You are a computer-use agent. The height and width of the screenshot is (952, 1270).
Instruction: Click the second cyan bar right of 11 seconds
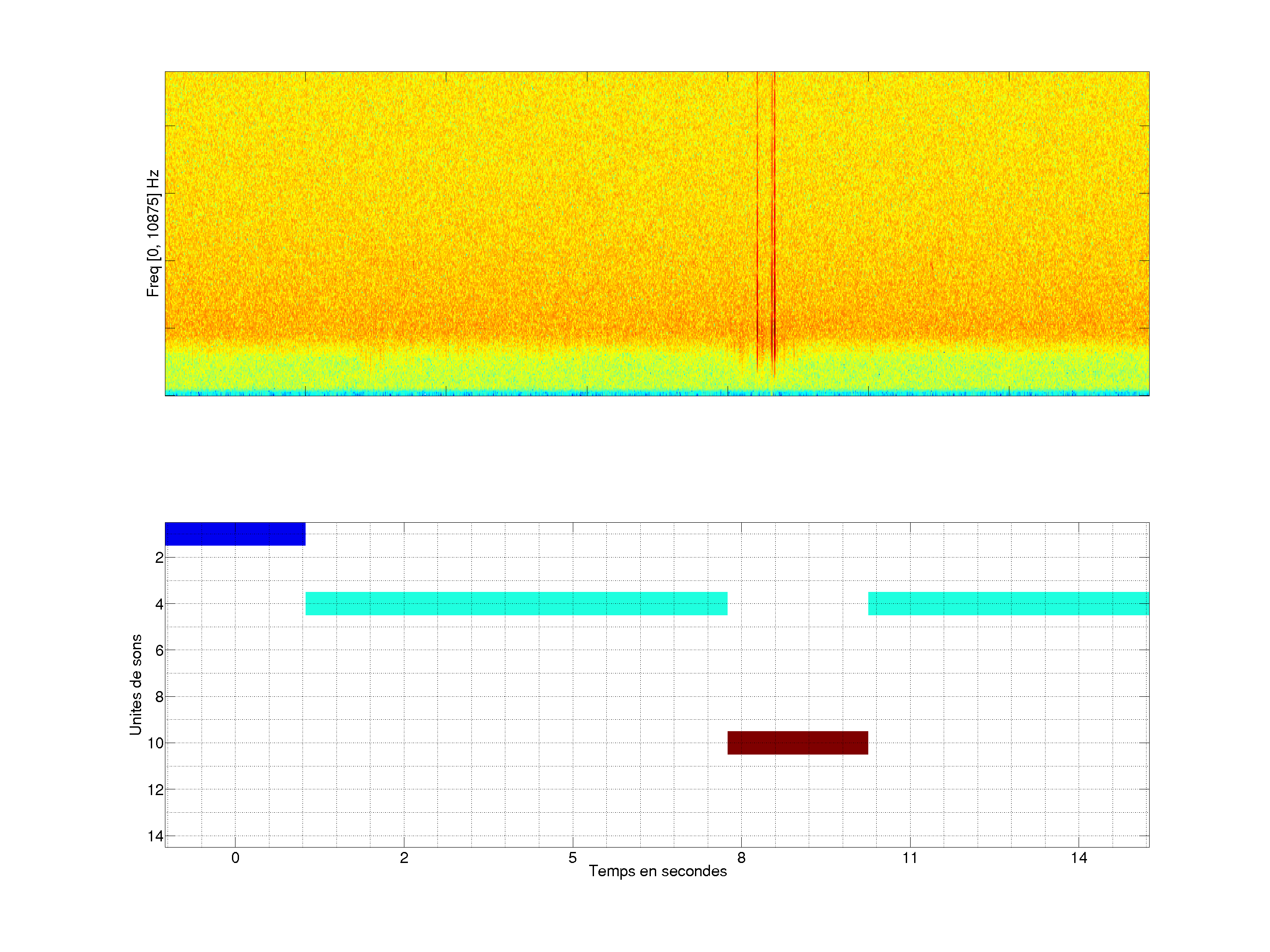[1008, 604]
